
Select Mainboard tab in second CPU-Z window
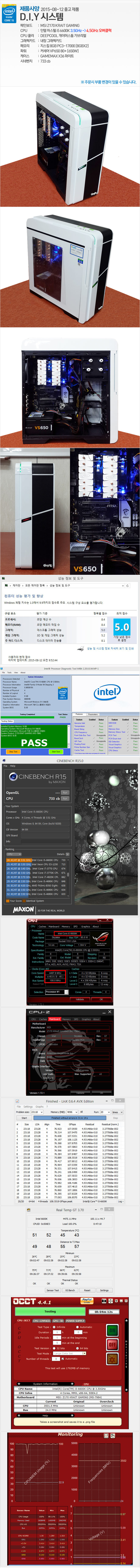[54, 1019]
